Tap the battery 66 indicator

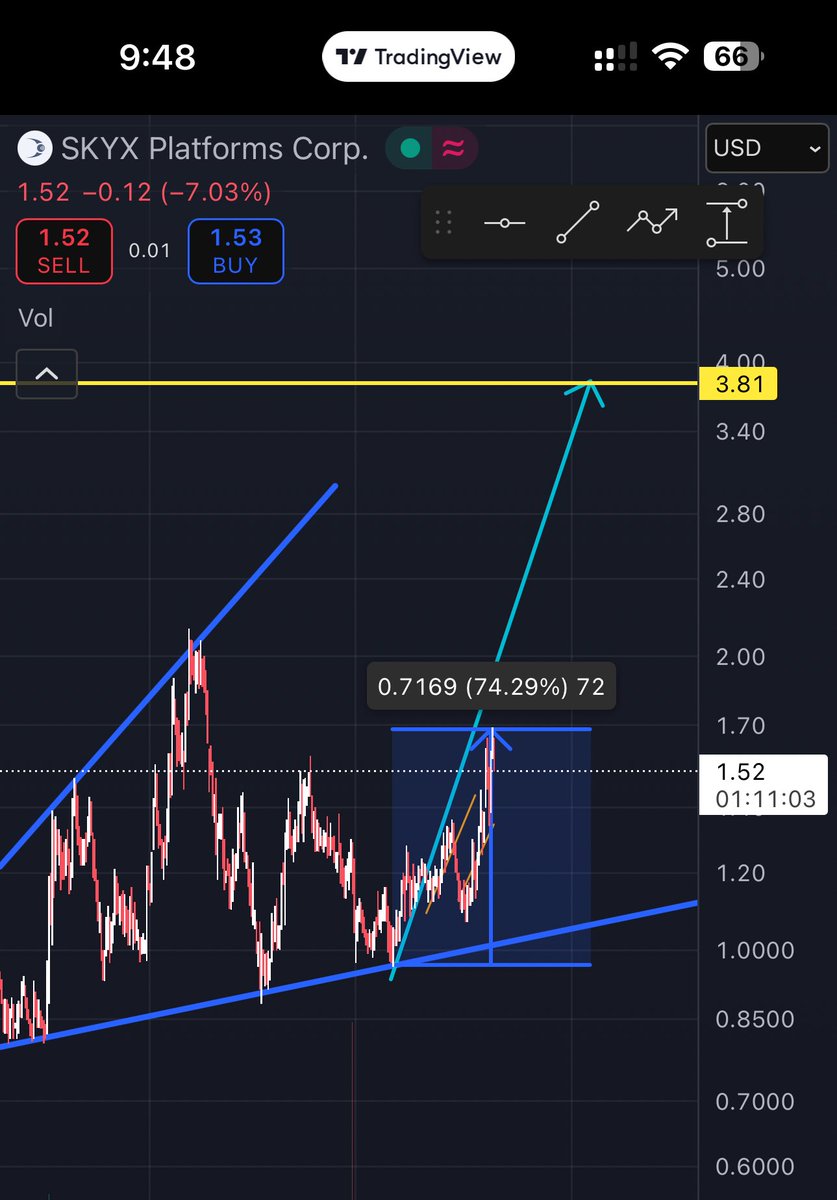(732, 57)
